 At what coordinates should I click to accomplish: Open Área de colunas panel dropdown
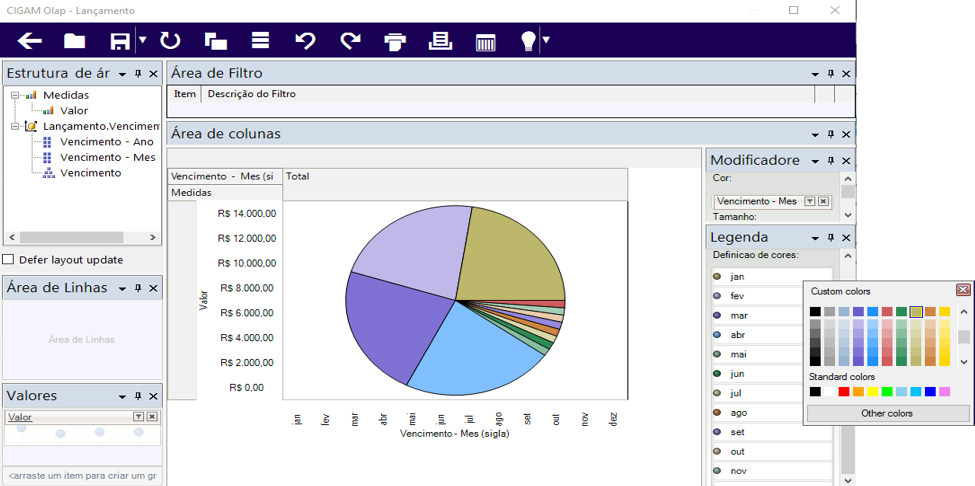coord(815,134)
